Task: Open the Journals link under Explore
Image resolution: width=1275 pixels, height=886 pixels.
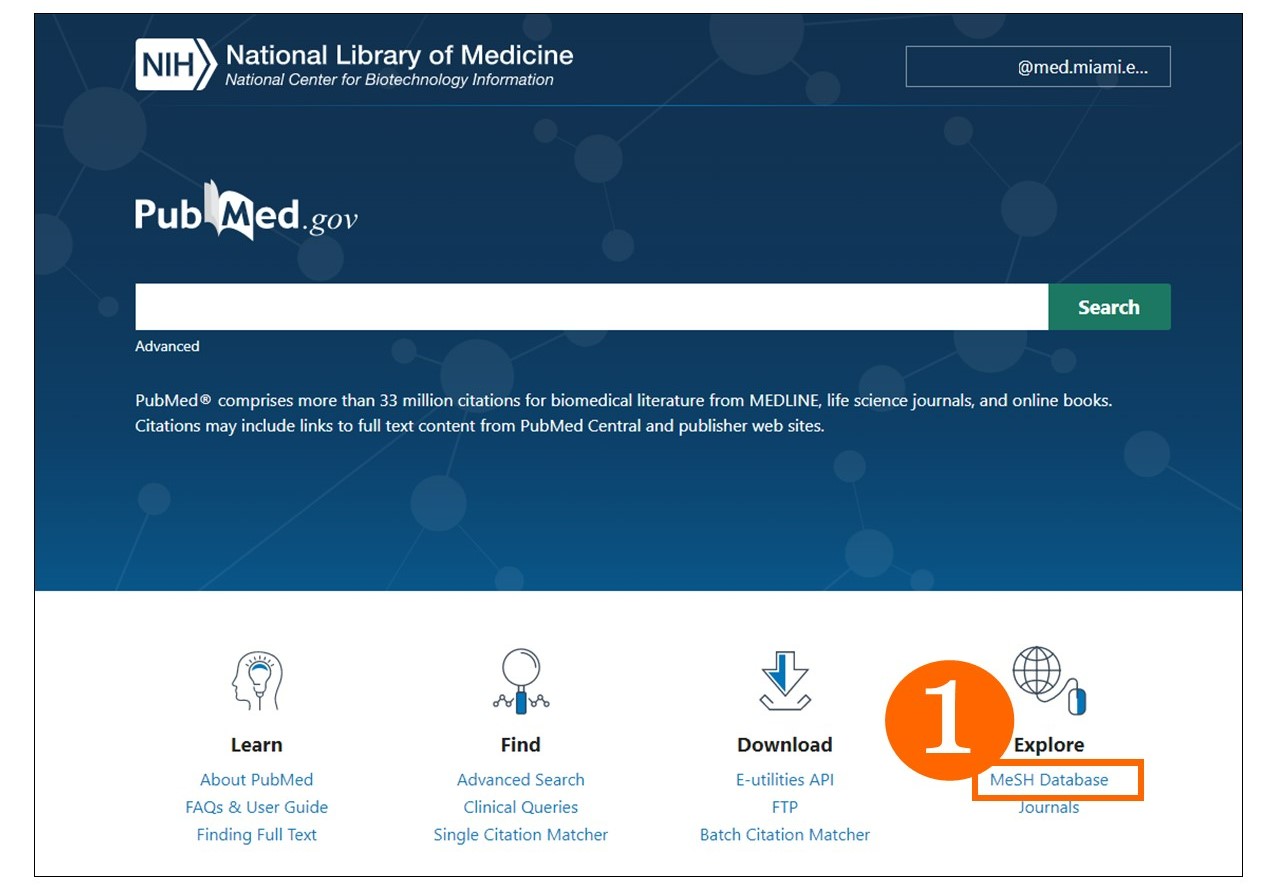Action: pos(1048,807)
